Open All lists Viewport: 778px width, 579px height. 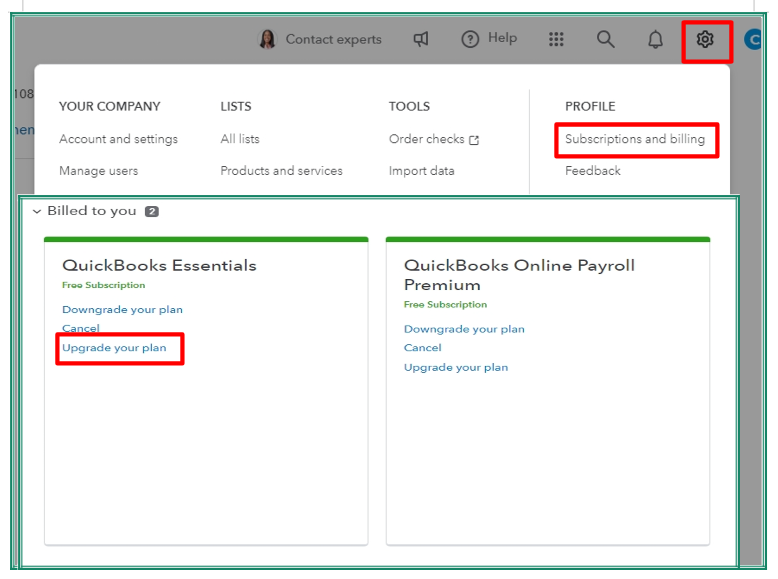pos(240,139)
